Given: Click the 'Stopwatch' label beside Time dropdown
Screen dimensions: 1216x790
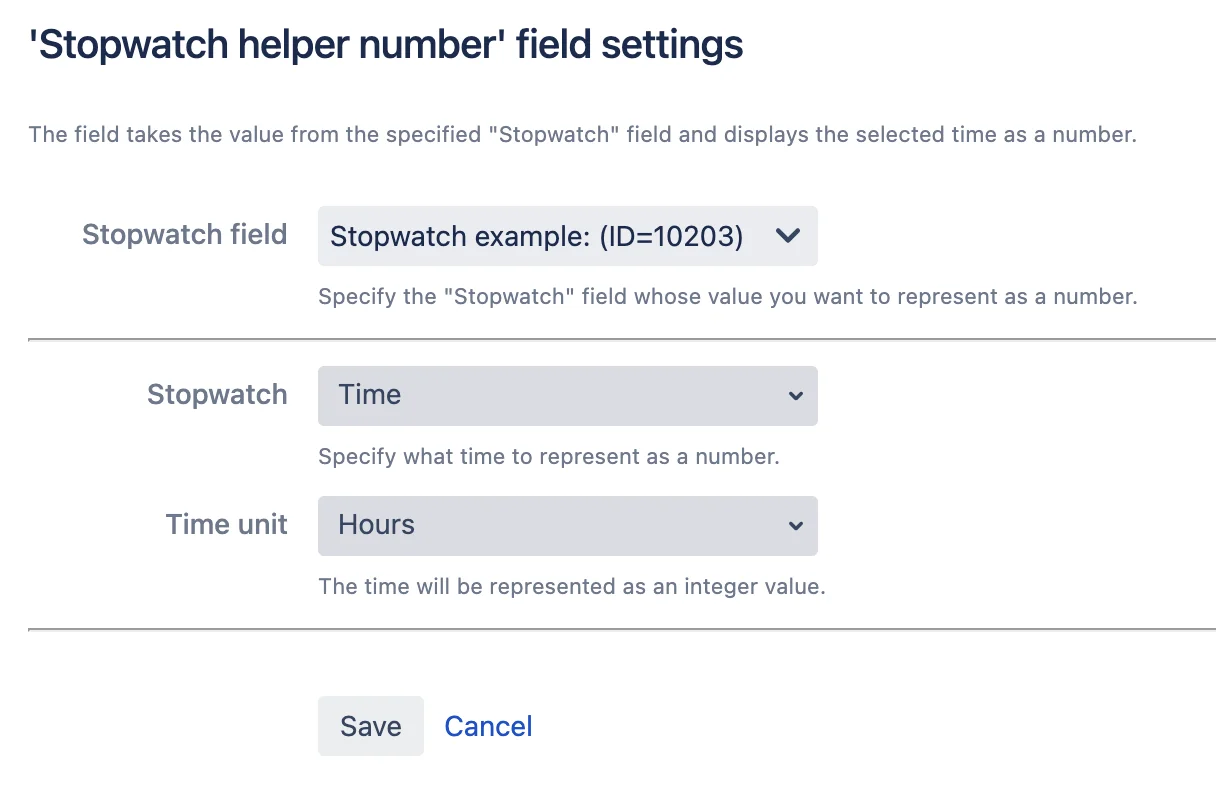Looking at the screenshot, I should (217, 395).
